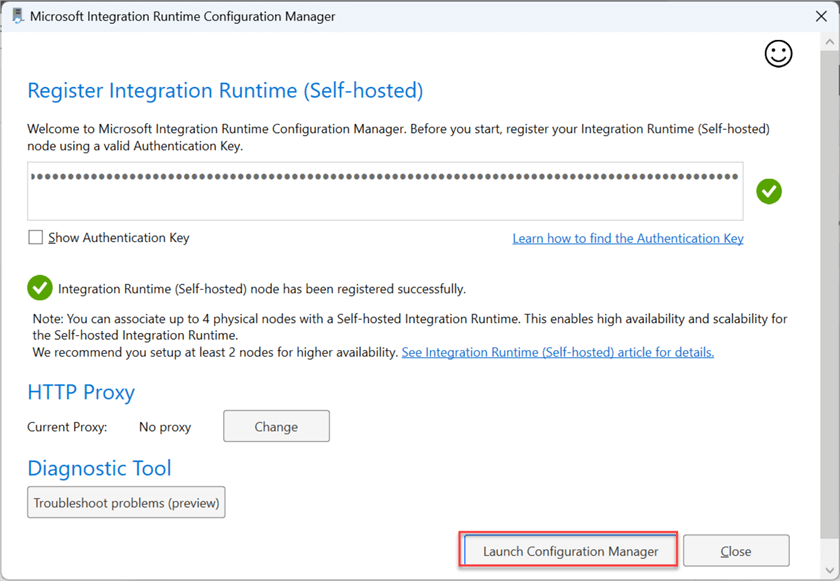Close the window using title bar X
This screenshot has width=840, height=581.
coord(821,16)
